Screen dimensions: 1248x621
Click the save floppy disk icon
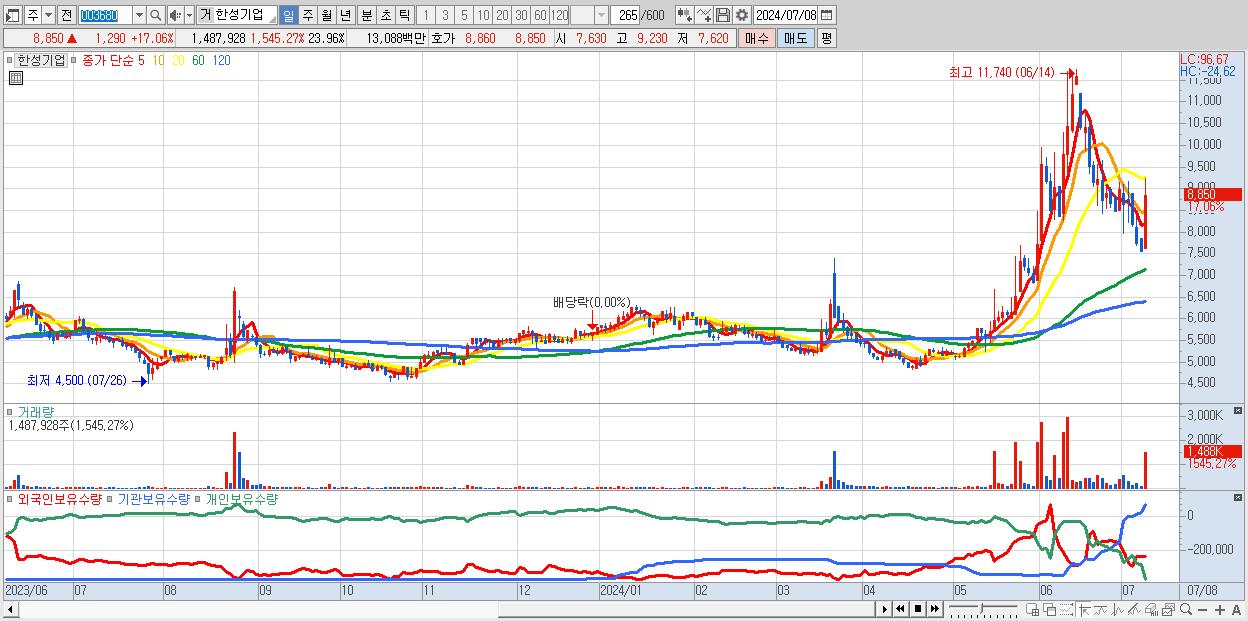tap(722, 15)
